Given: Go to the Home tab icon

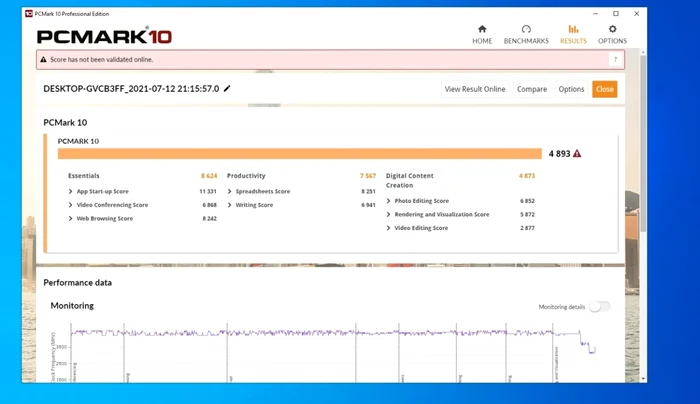Looking at the screenshot, I should pos(482,29).
